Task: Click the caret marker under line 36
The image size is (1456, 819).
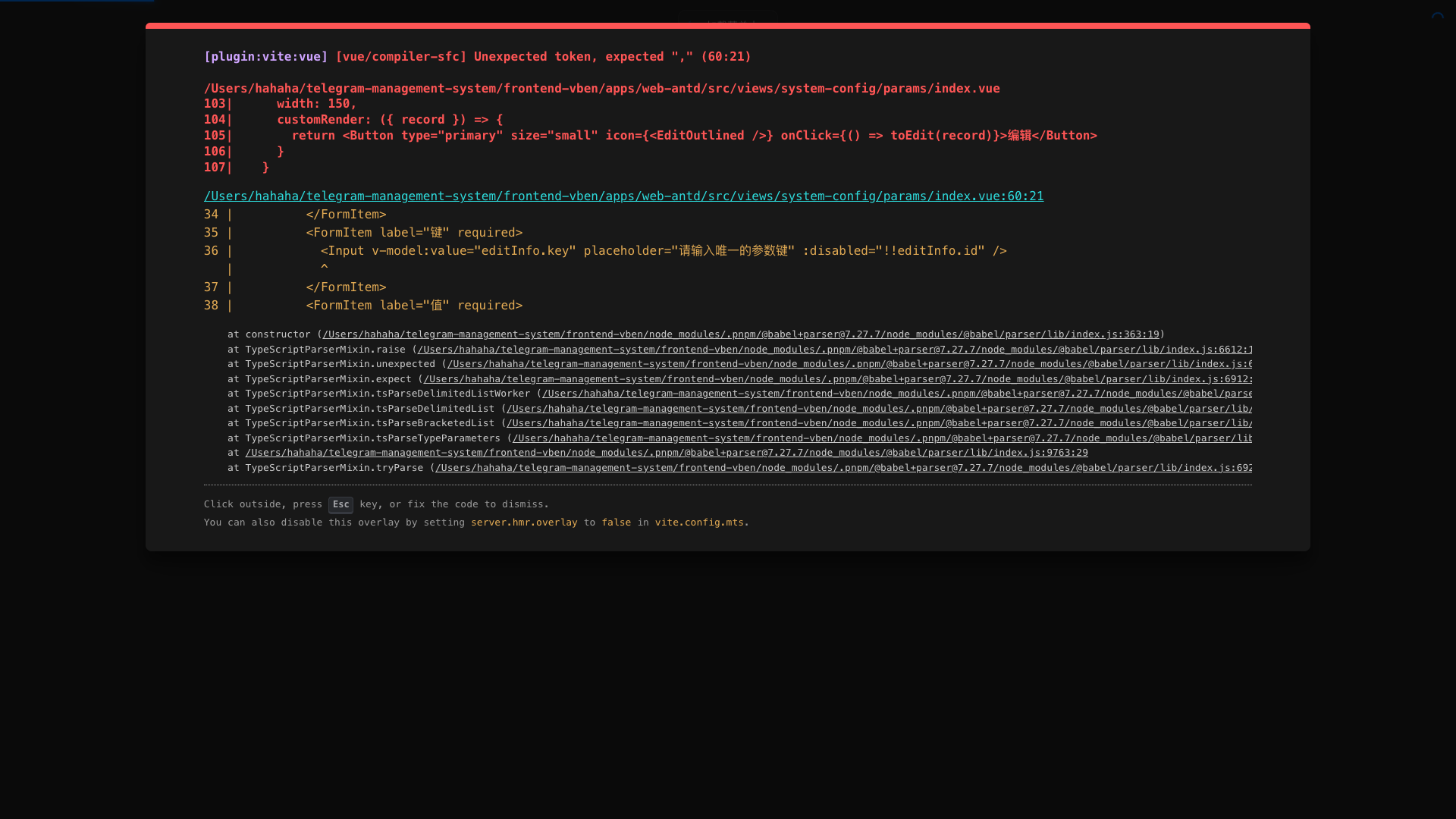Action: pyautogui.click(x=325, y=268)
